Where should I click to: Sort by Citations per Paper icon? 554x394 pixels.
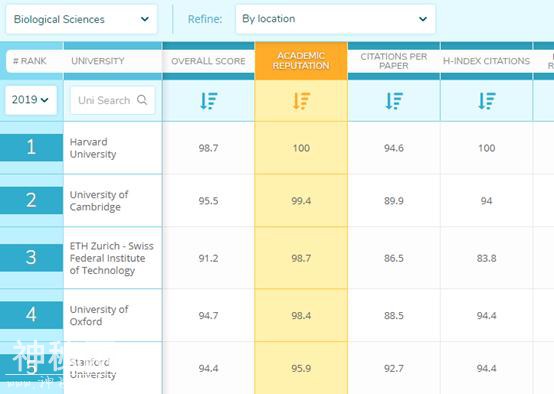[394, 101]
